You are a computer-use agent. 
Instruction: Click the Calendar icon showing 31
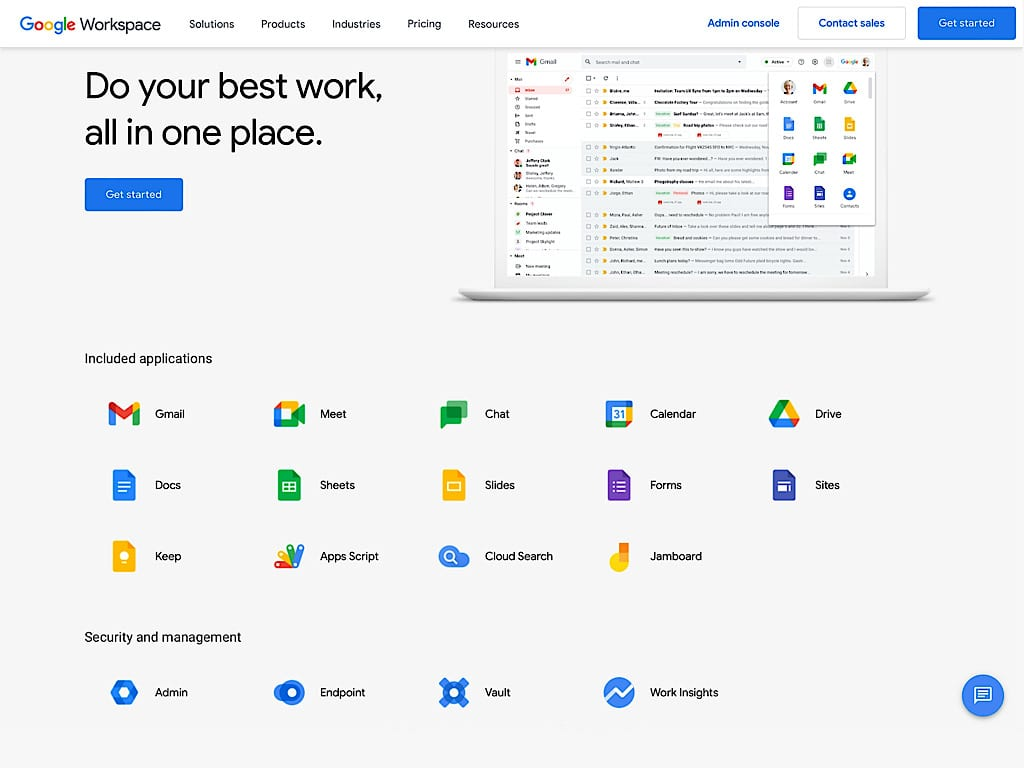[618, 413]
